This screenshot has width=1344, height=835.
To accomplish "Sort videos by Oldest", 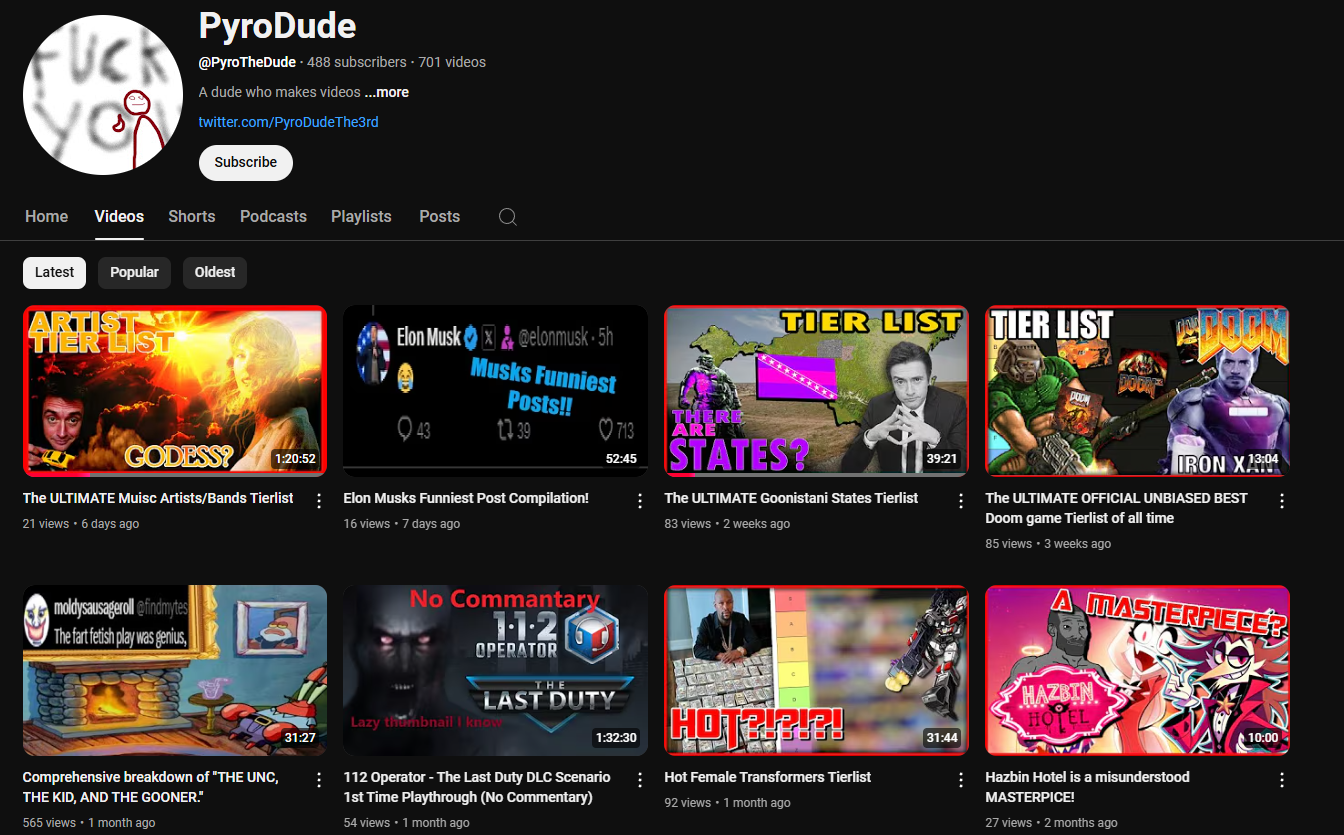I will point(215,272).
